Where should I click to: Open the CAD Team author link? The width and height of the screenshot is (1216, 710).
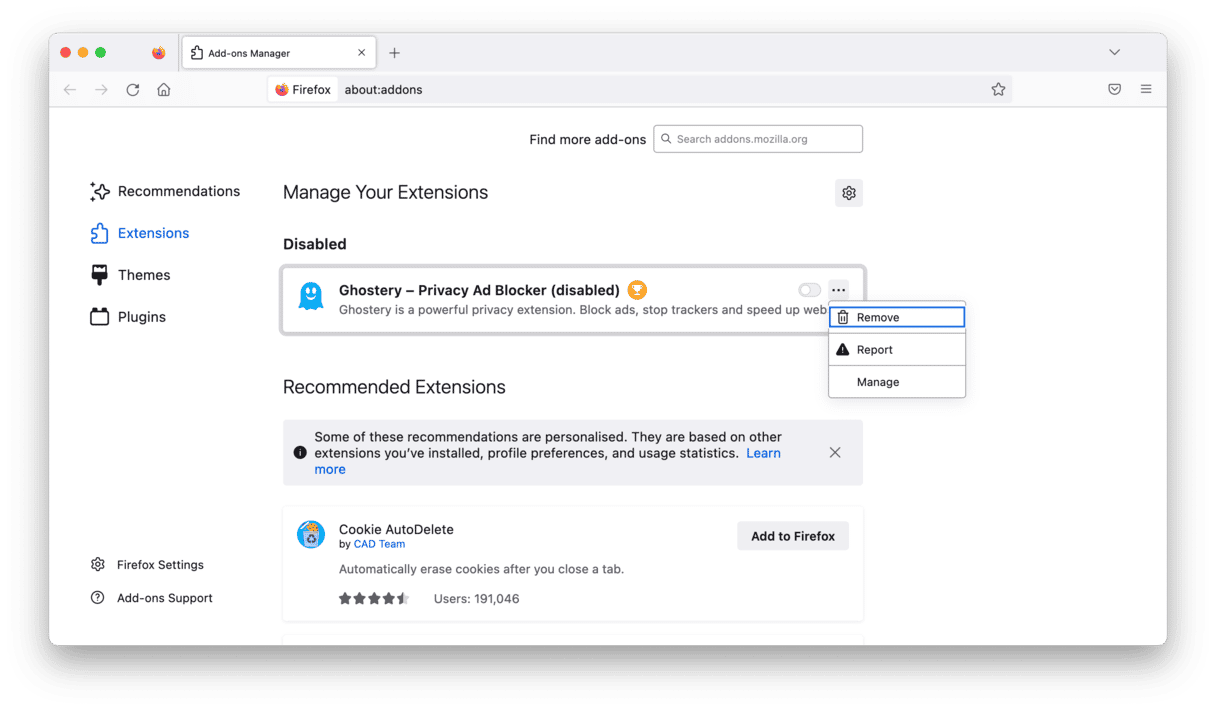379,544
